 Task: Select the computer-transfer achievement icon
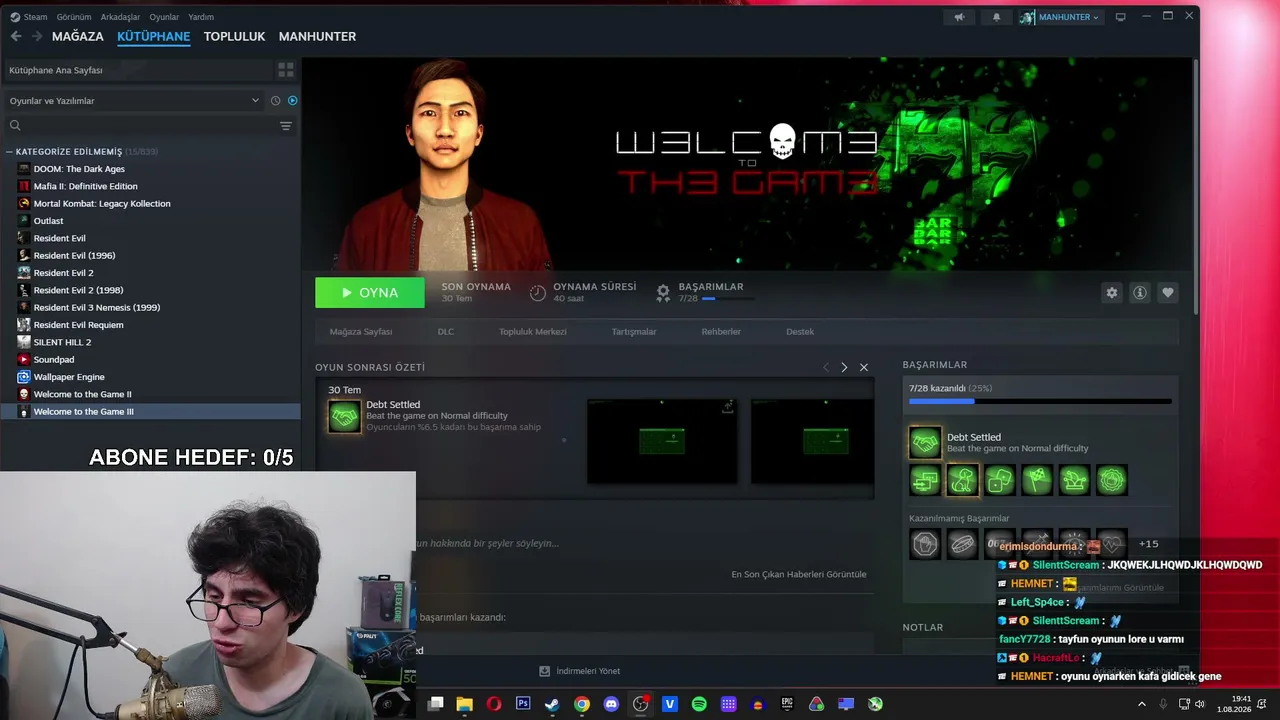(x=925, y=480)
